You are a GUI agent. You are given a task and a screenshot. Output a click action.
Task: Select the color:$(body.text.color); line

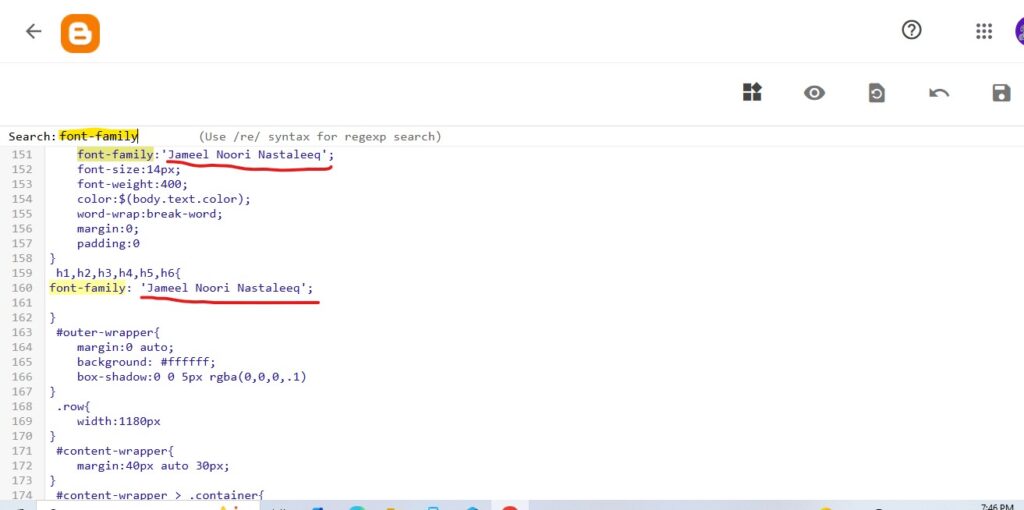(163, 199)
